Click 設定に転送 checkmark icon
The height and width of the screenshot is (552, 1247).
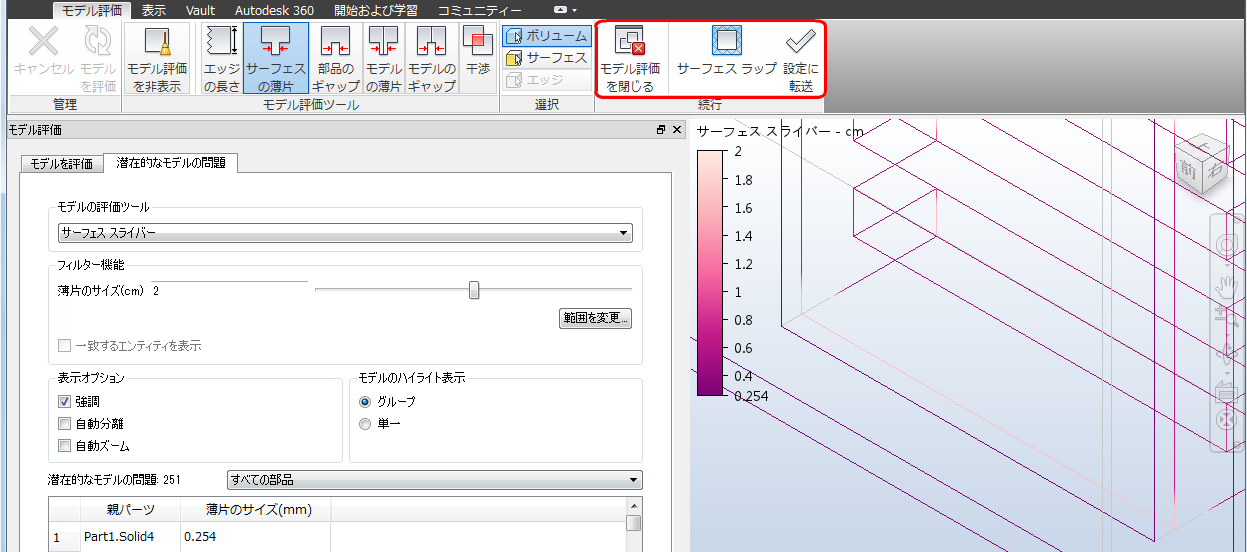pos(800,41)
